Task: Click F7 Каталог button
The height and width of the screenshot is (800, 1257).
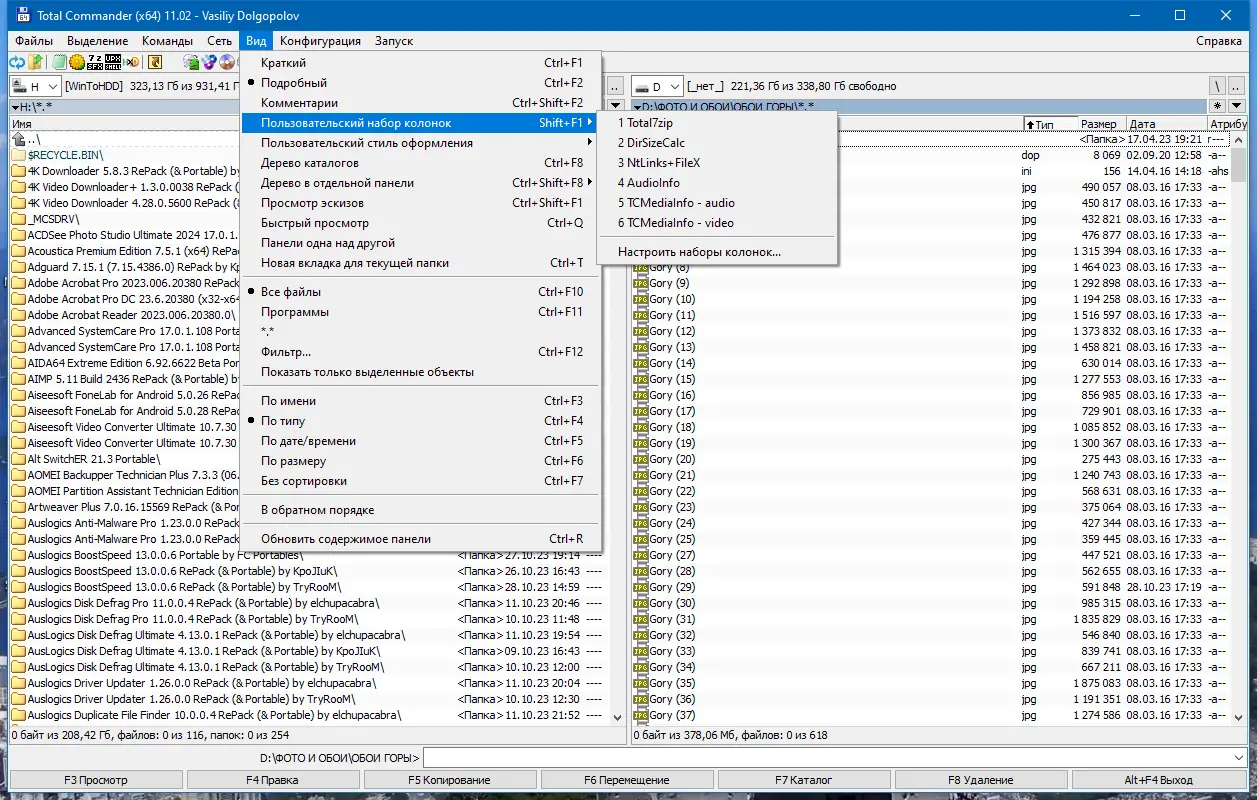Action: (803, 780)
